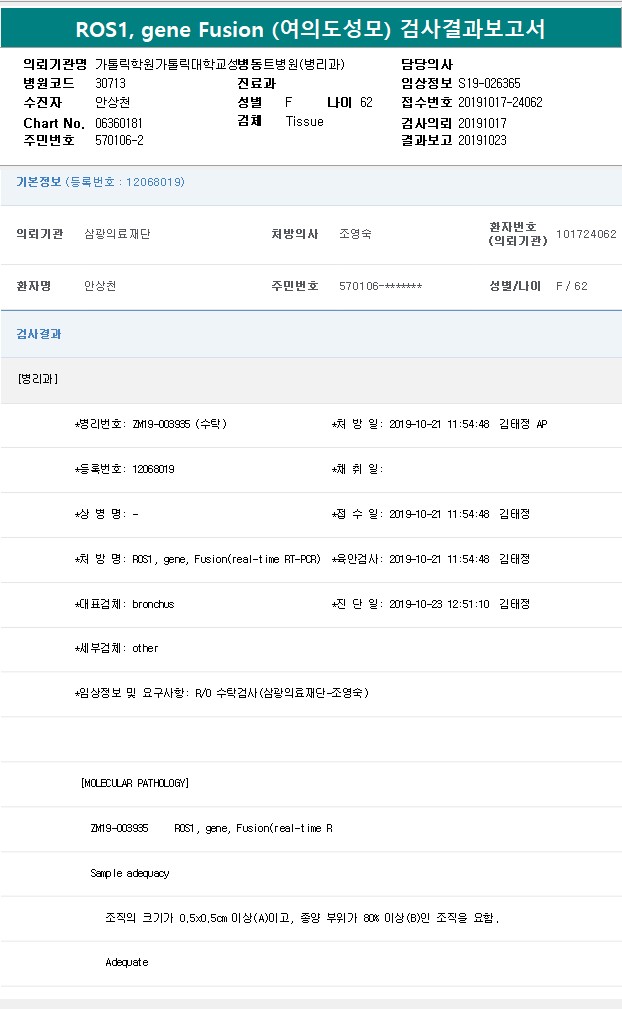Click the report title header banner

click(311, 28)
